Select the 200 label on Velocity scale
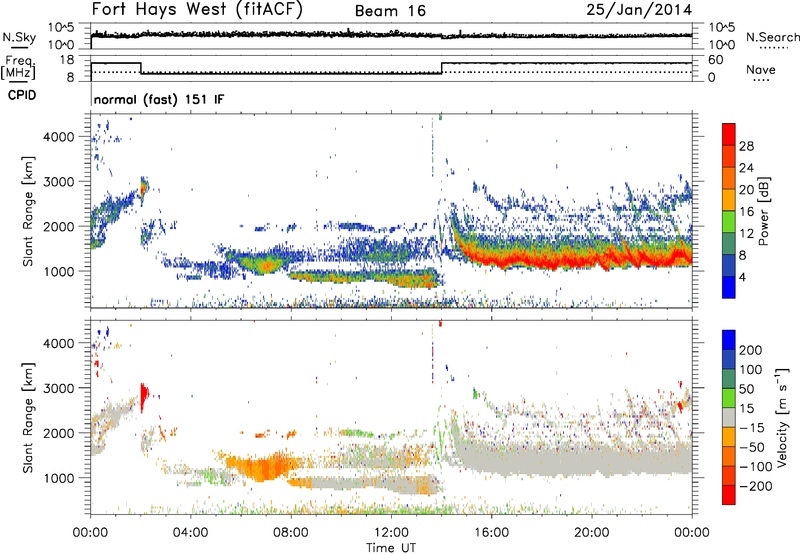 tap(751, 350)
